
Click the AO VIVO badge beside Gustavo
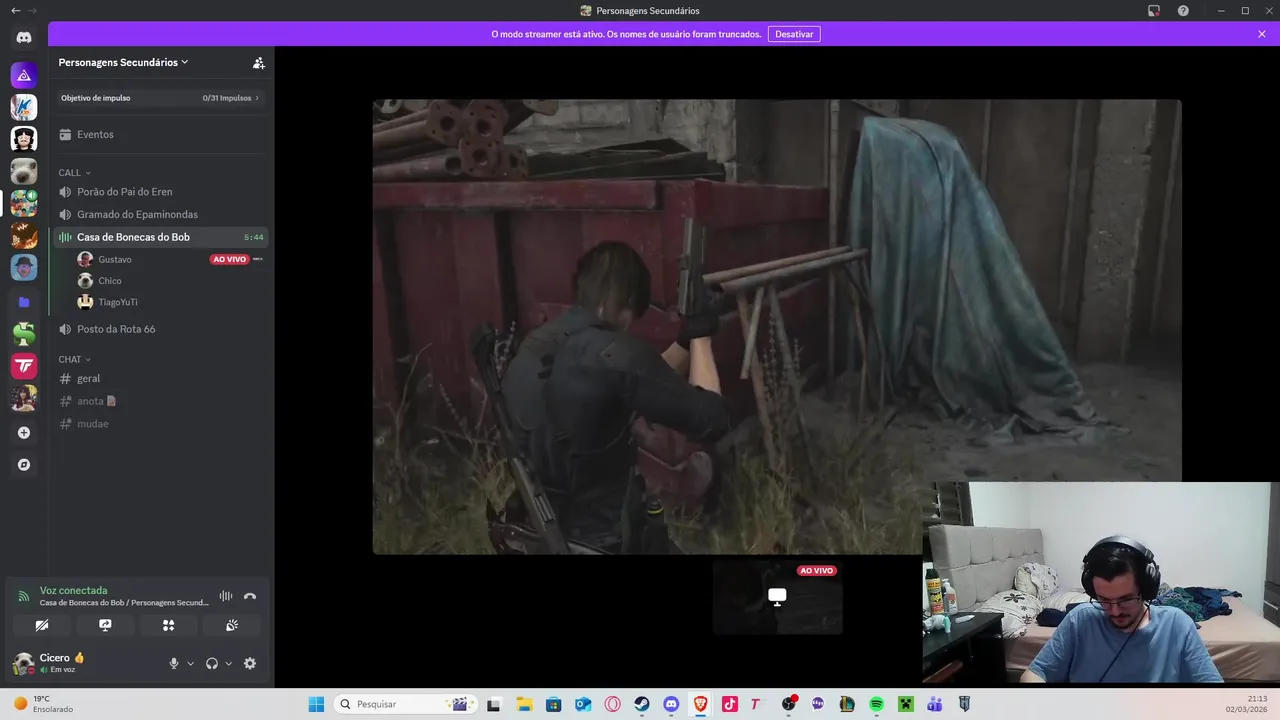[229, 259]
